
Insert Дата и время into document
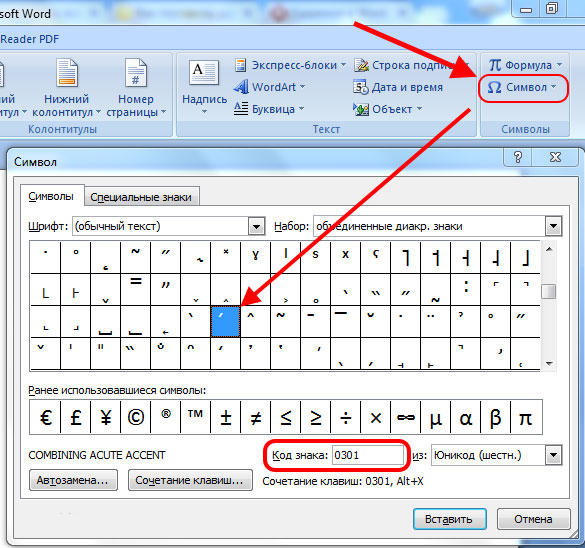[x=398, y=87]
